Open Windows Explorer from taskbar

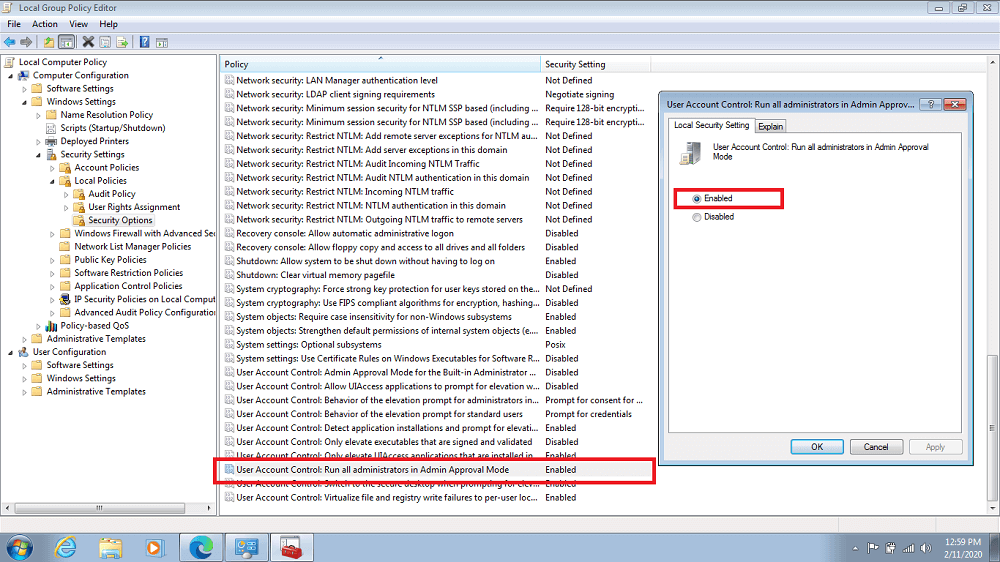pyautogui.click(x=110, y=548)
